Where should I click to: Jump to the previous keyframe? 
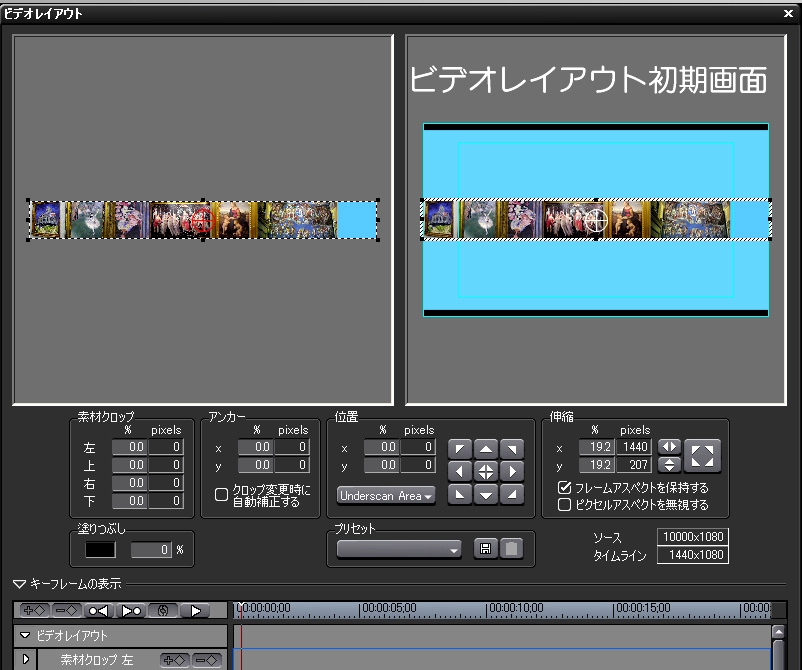[98, 610]
